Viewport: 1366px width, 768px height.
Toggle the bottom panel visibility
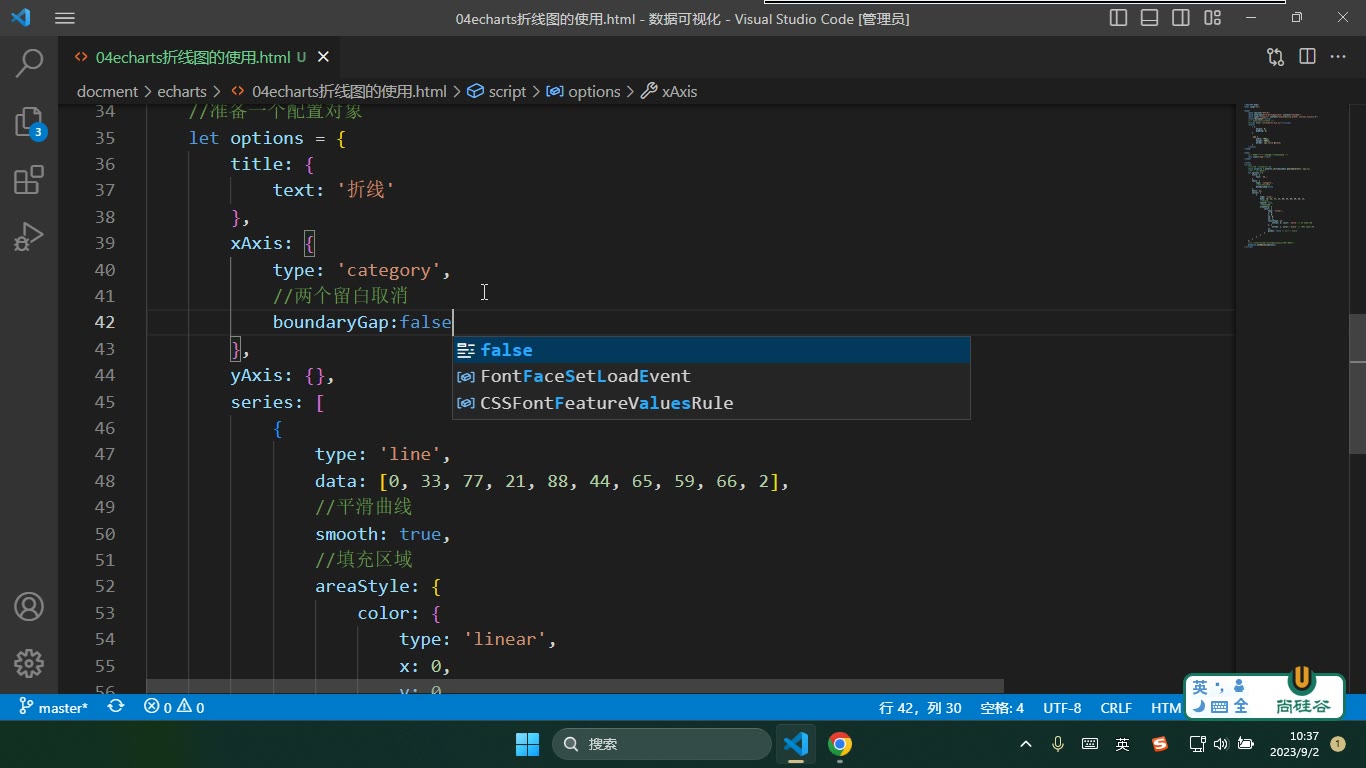[x=1150, y=18]
